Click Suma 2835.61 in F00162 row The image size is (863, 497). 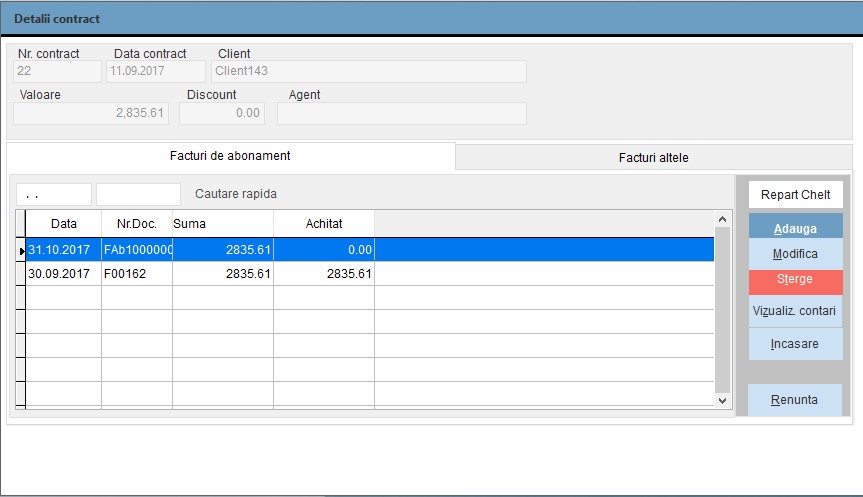click(223, 274)
